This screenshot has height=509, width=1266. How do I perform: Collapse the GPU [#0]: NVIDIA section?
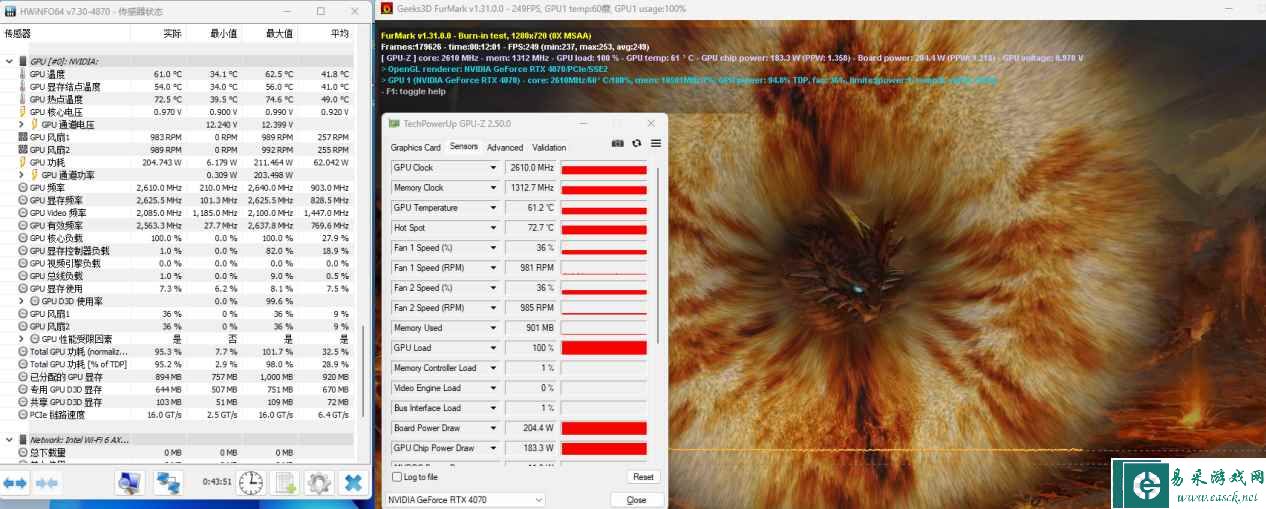point(9,61)
